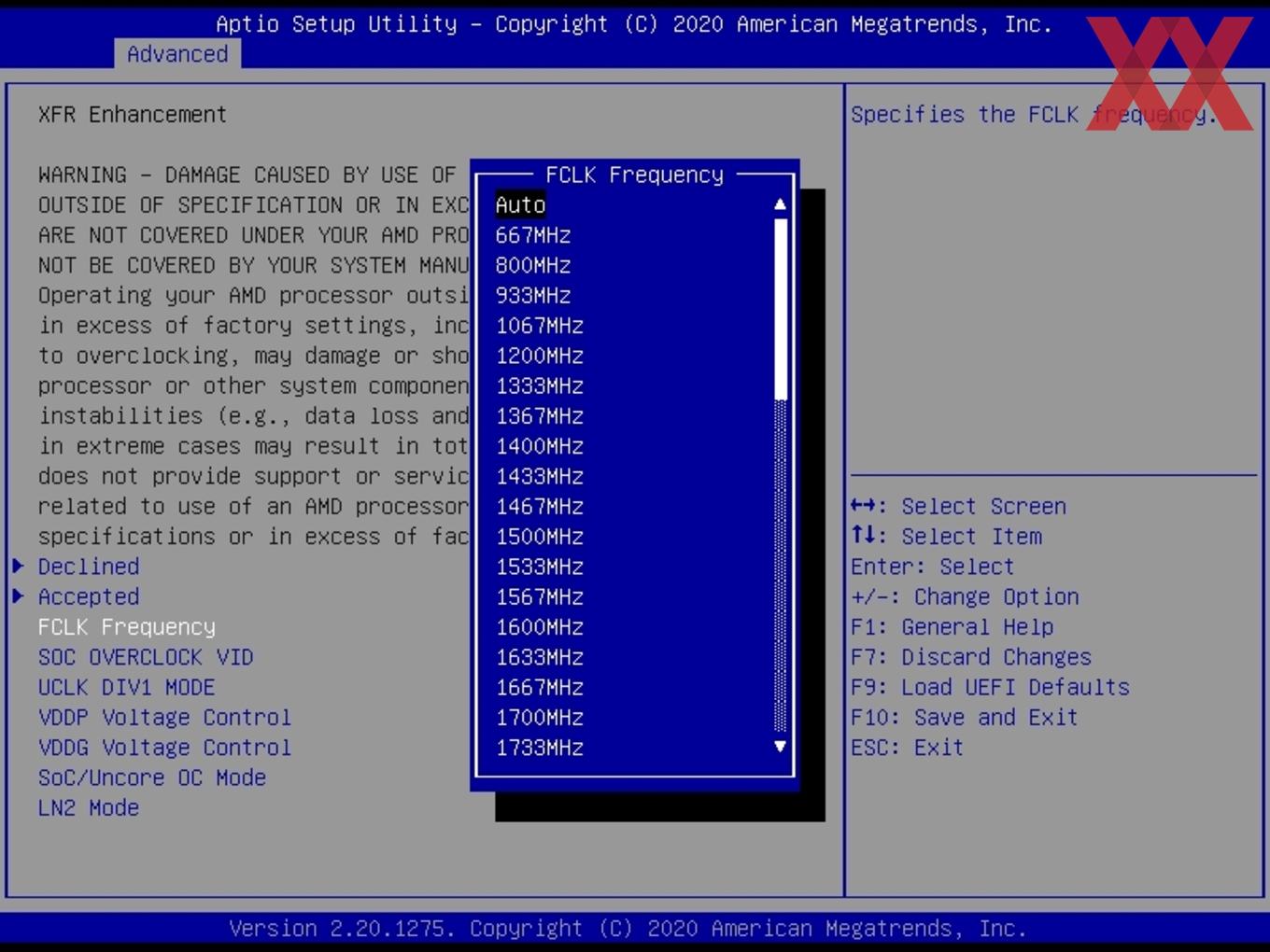Choose 933MHz FCLK frequency
This screenshot has width=1270, height=952.
tap(533, 296)
